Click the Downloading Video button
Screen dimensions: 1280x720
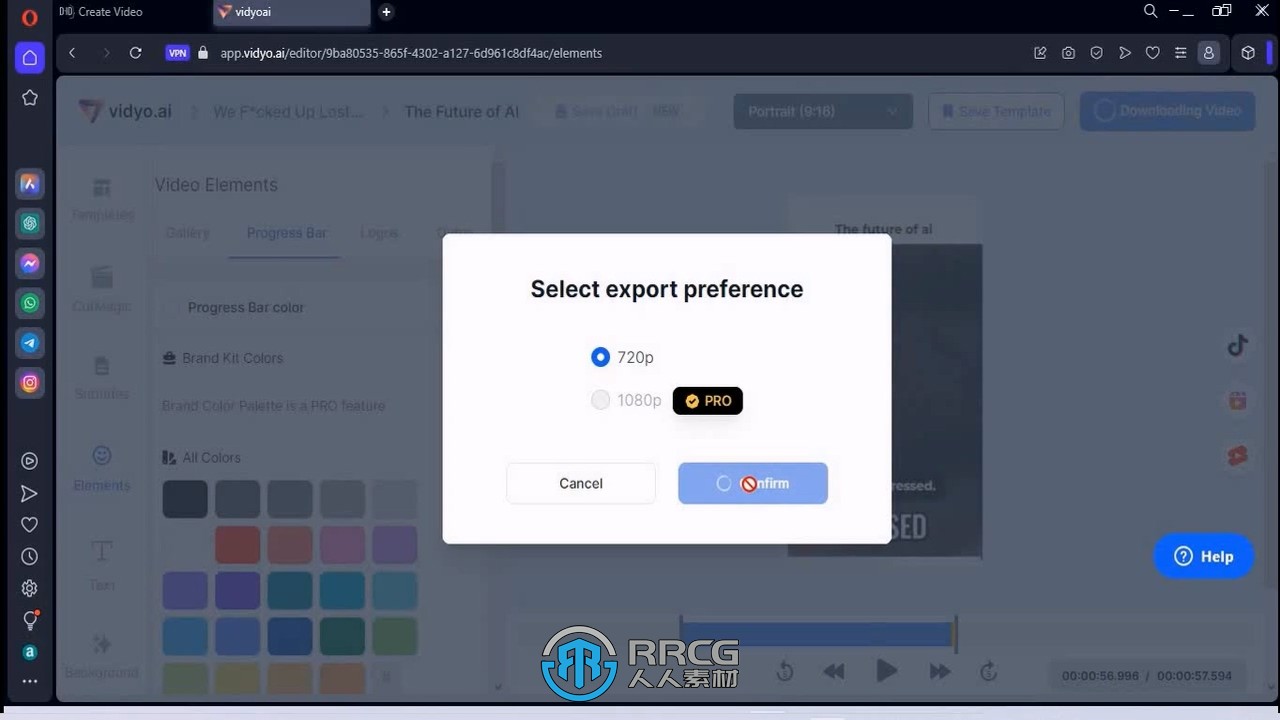[x=1167, y=111]
